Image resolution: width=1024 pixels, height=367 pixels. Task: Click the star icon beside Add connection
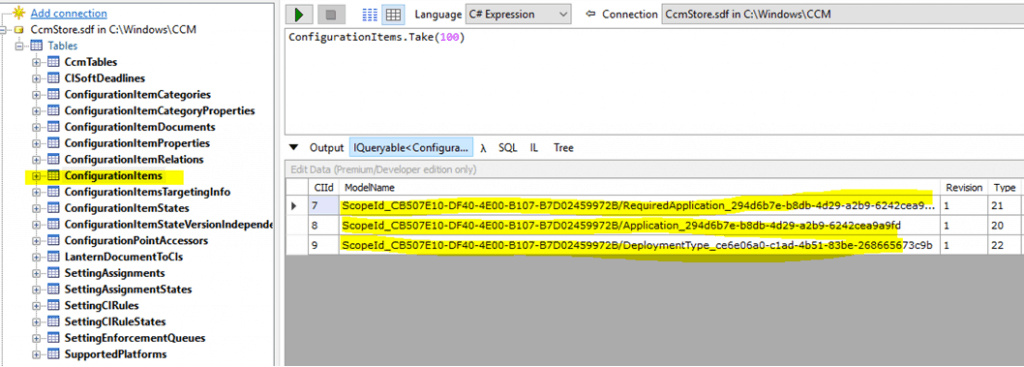(x=18, y=13)
